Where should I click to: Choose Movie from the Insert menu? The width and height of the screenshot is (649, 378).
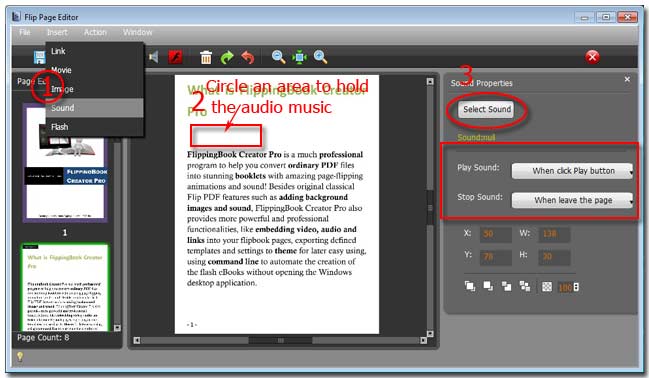(95, 70)
